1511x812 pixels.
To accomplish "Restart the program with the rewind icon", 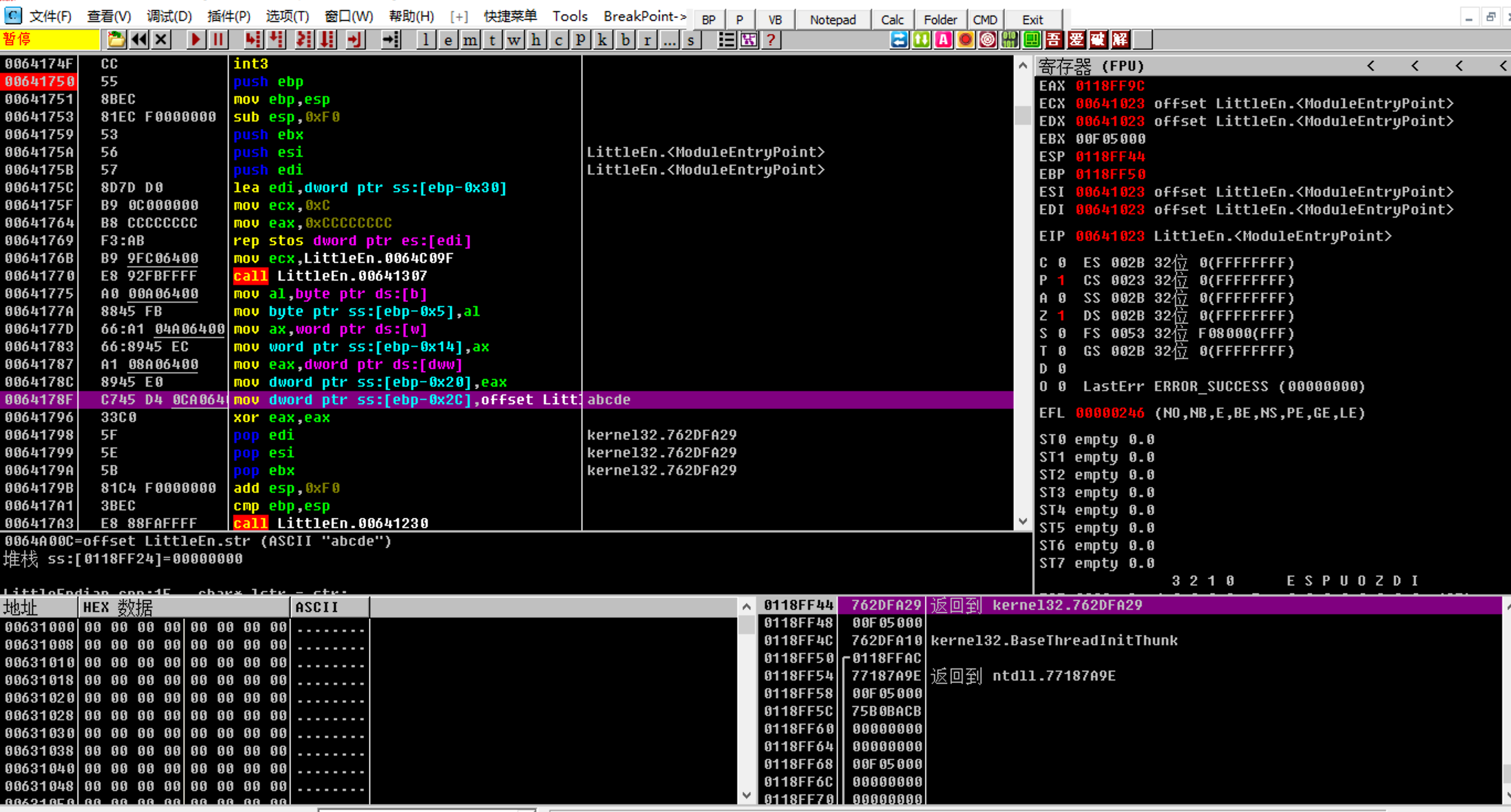I will click(x=139, y=40).
